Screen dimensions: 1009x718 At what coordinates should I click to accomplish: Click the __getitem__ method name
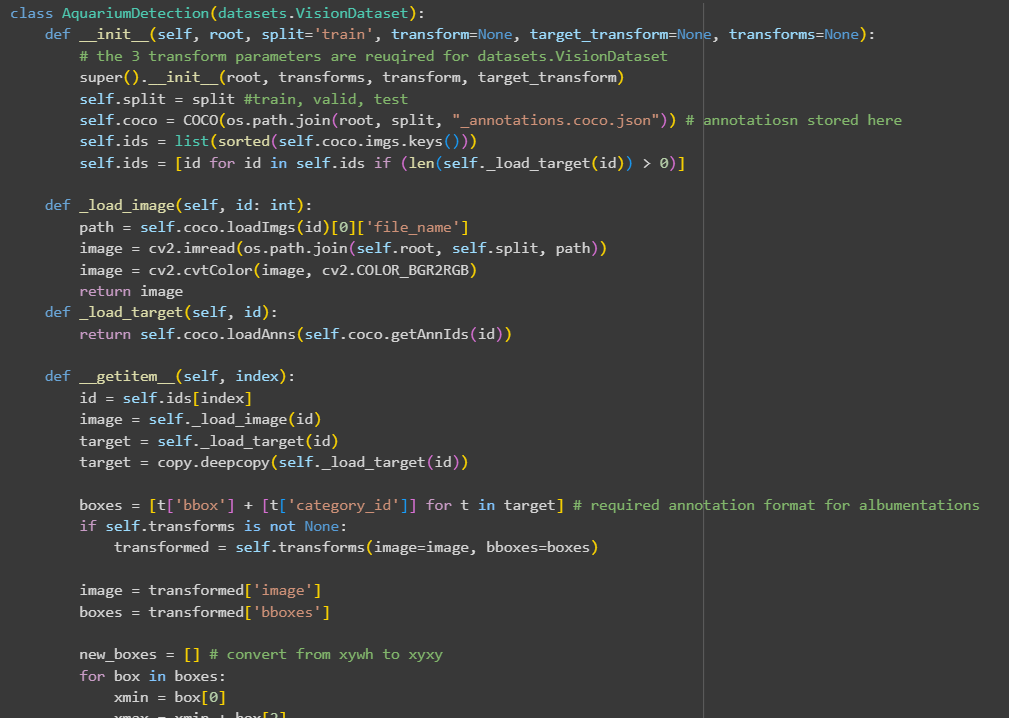click(127, 376)
